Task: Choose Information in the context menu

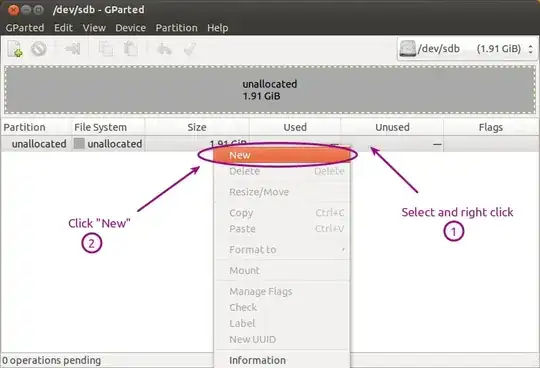Action: click(x=282, y=360)
